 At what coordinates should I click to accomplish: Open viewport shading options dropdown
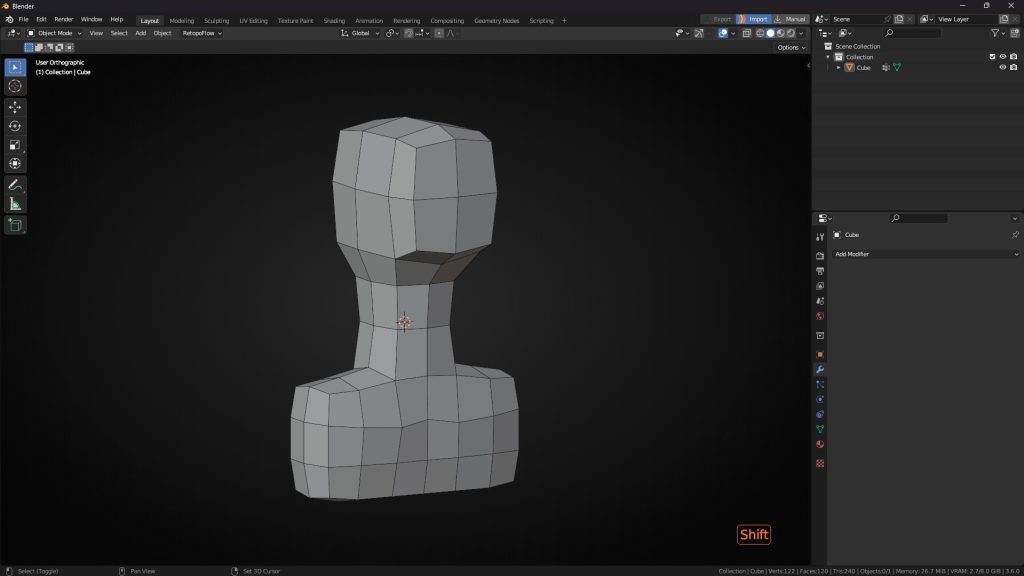(x=801, y=33)
